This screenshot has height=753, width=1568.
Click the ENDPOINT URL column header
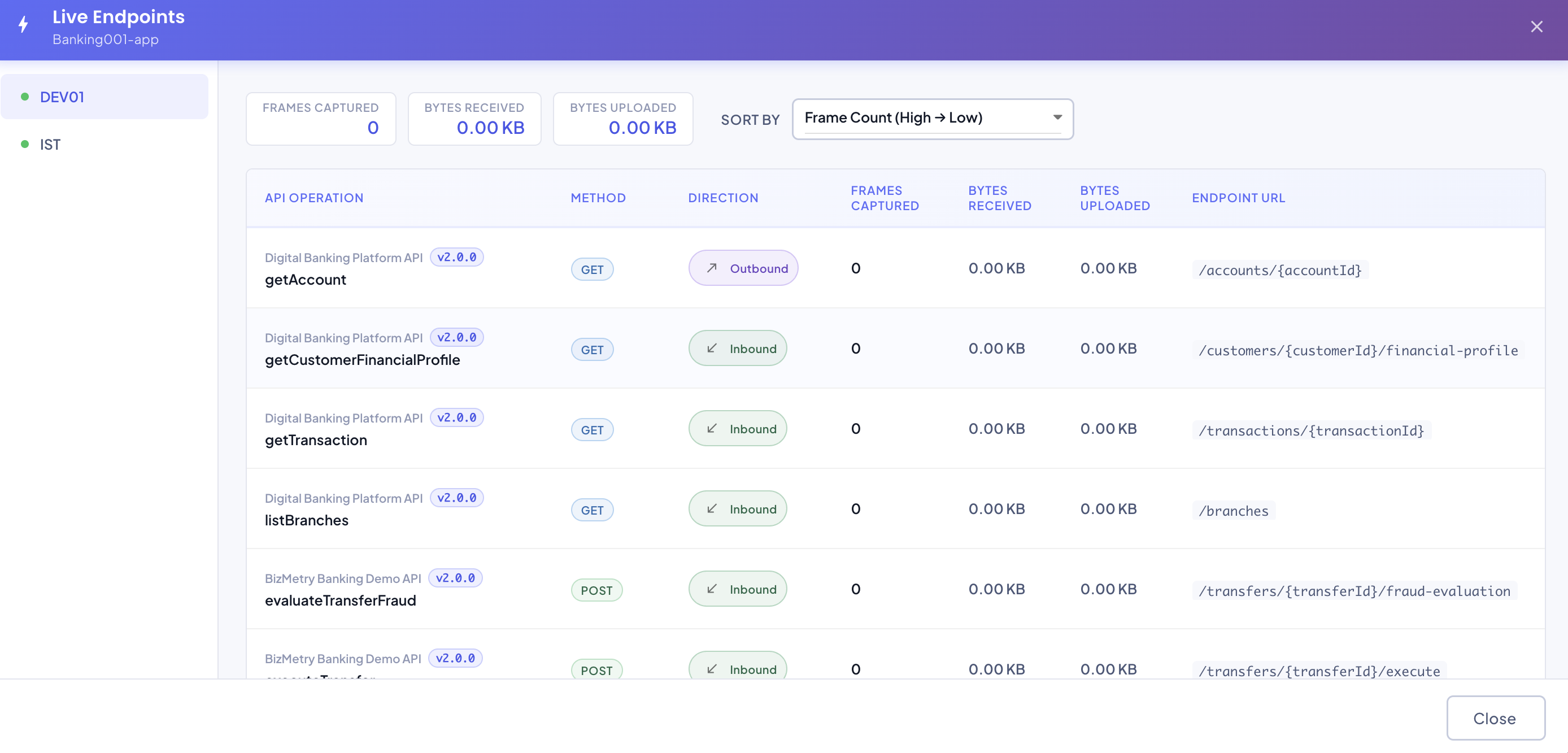[x=1238, y=198]
